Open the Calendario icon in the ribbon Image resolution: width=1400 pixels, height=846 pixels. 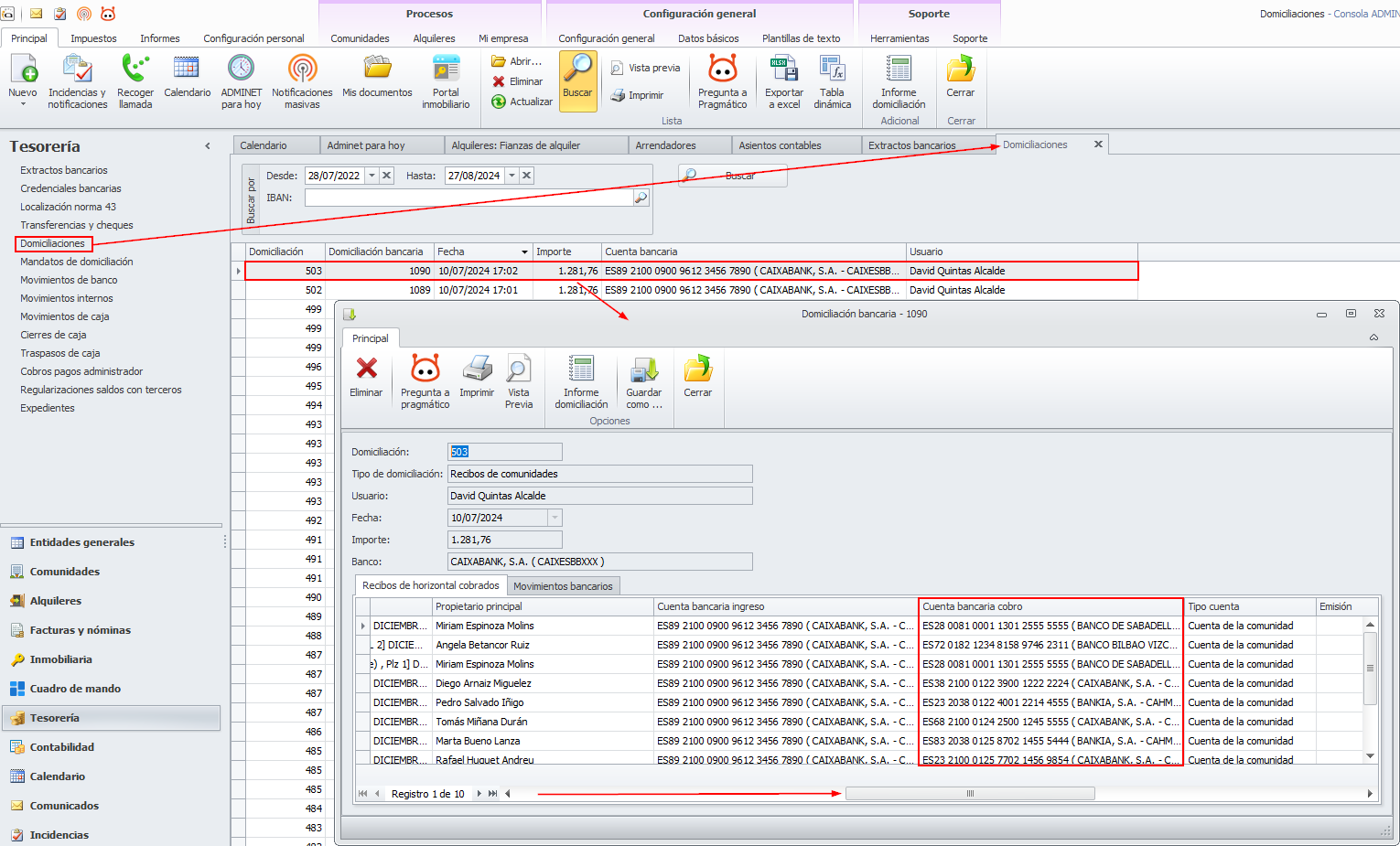(x=187, y=70)
